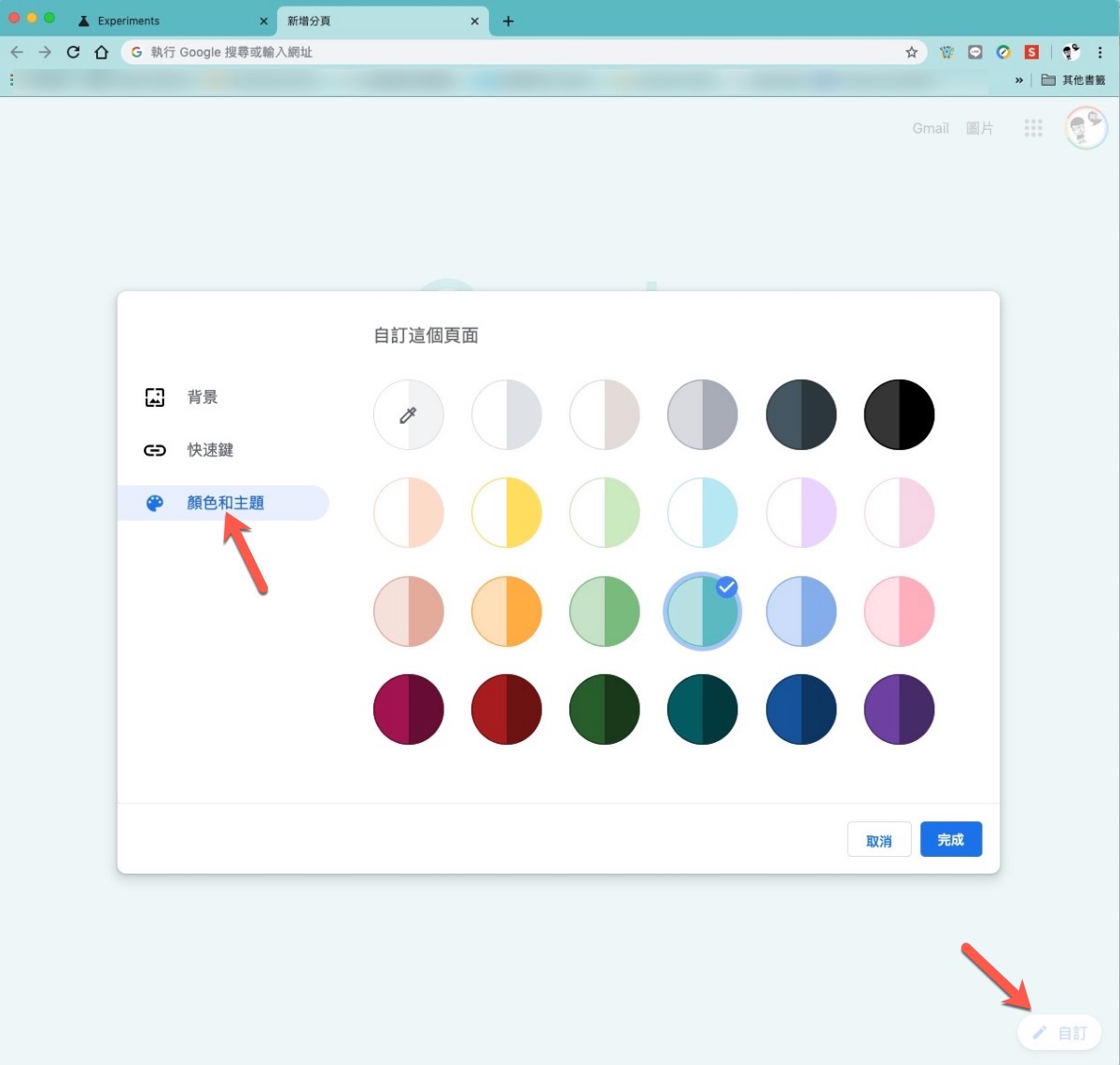Choose the dark red theme swatch
Screen dimensions: 1120x1065
coord(507,709)
